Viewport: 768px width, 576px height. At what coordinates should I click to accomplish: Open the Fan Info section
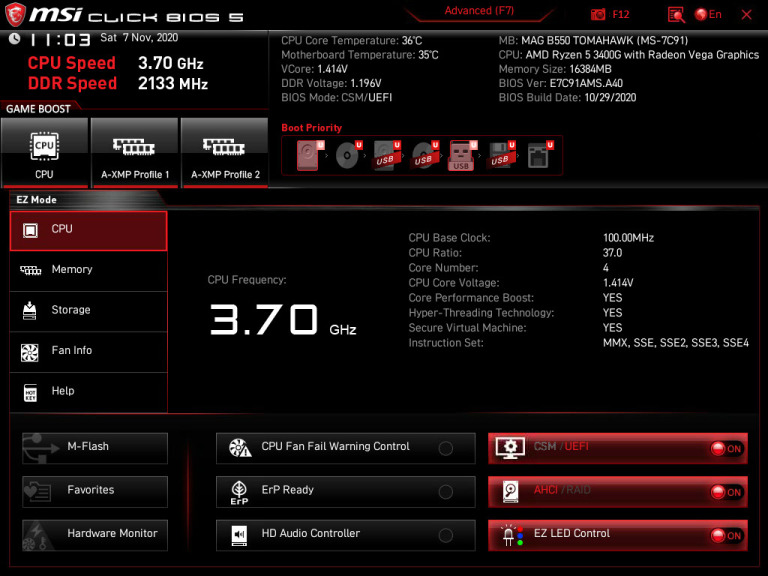click(x=89, y=351)
